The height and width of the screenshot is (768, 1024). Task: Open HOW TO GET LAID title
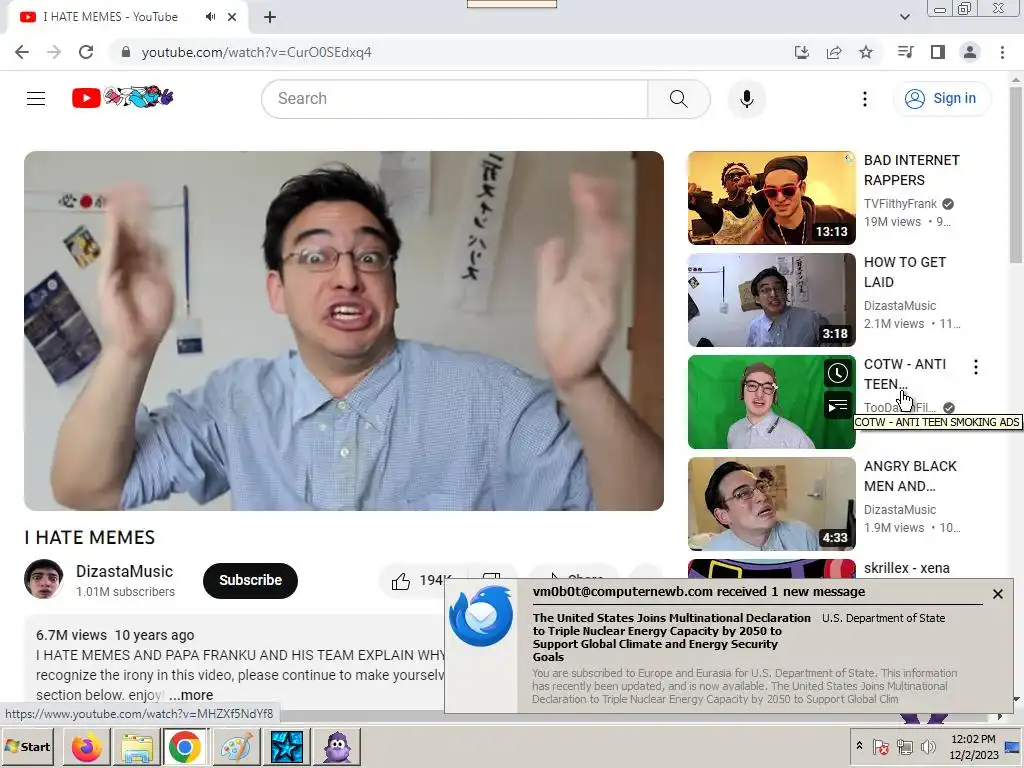click(x=904, y=272)
